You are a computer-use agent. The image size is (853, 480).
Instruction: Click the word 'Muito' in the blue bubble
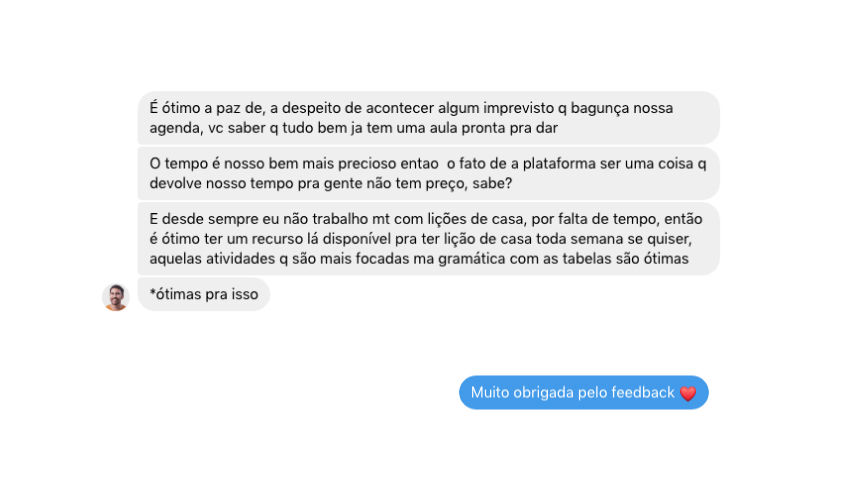coord(489,392)
